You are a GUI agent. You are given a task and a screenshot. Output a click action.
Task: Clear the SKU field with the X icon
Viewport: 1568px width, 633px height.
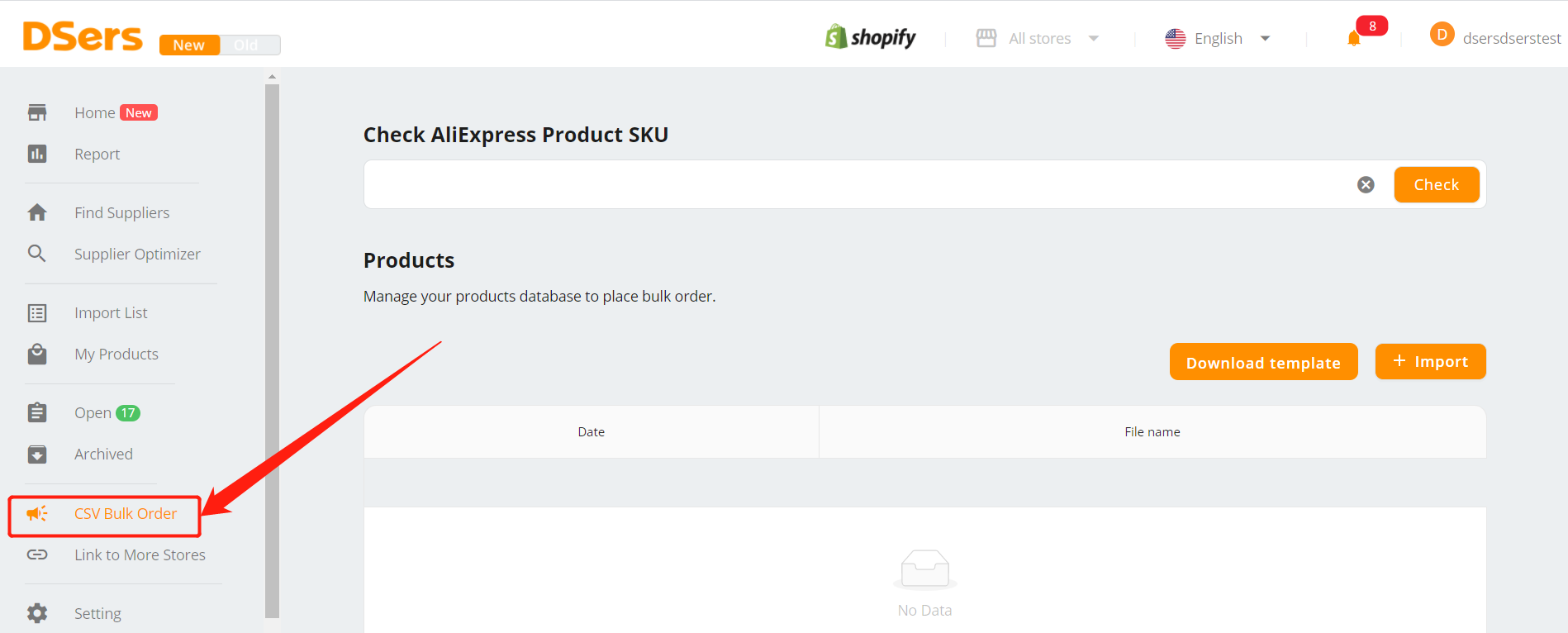[x=1366, y=184]
